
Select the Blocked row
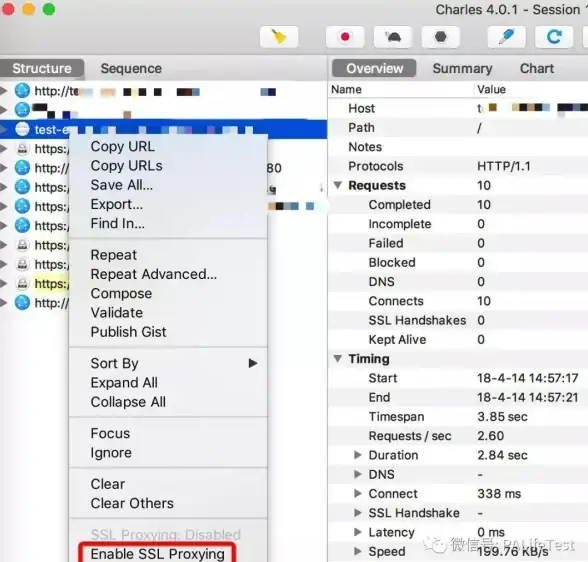(458, 262)
